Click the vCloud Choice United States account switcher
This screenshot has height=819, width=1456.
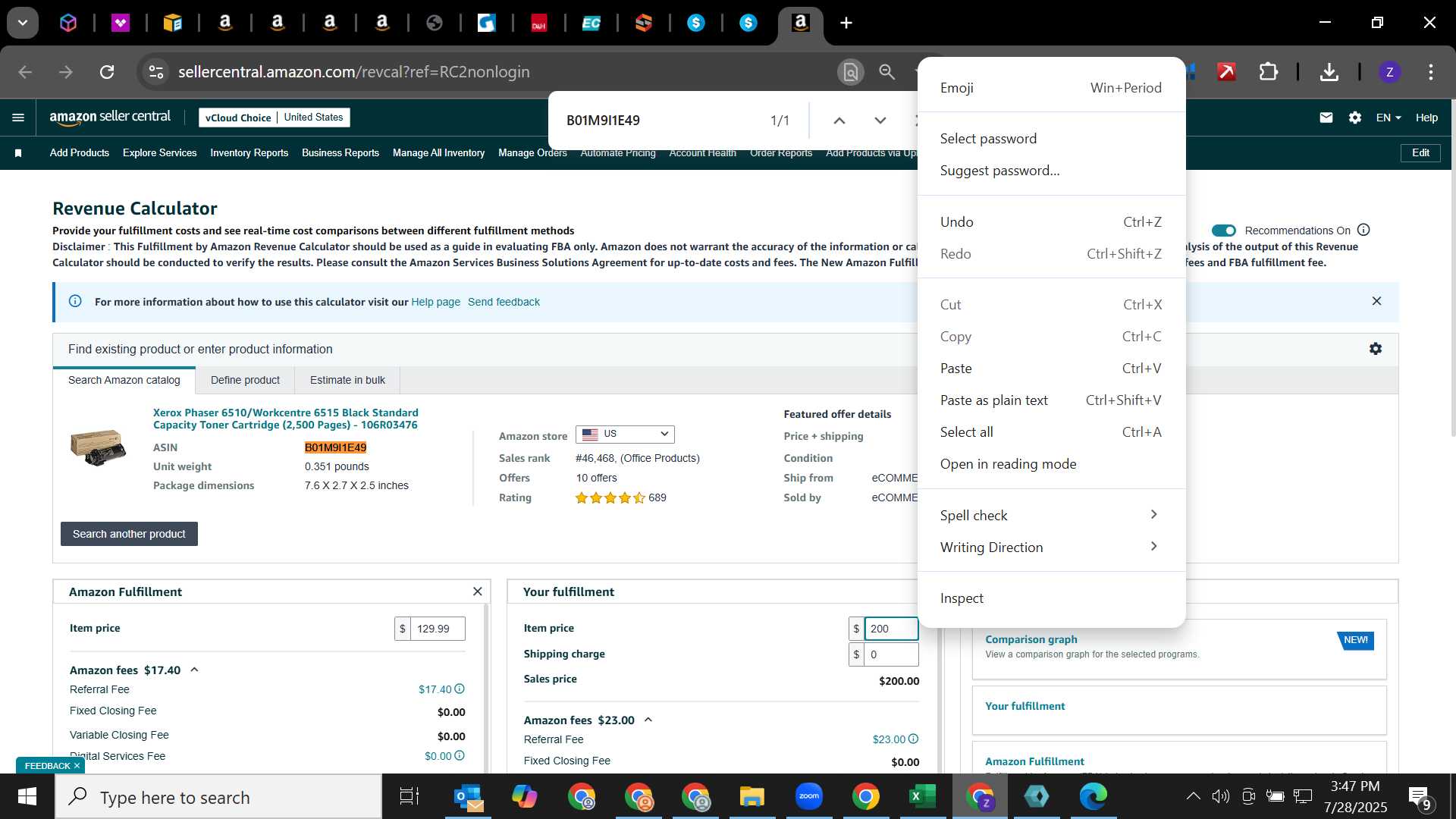click(275, 118)
